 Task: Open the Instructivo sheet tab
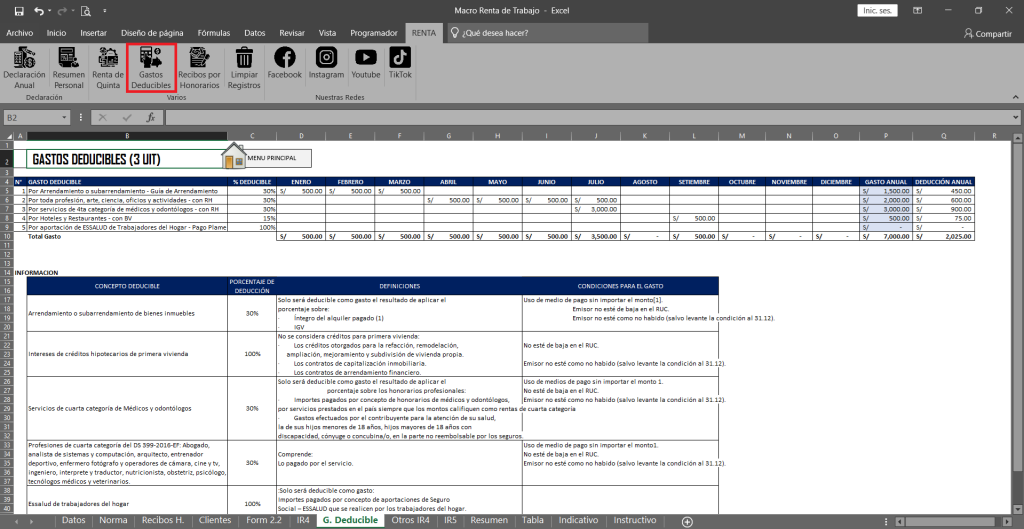coord(635,521)
